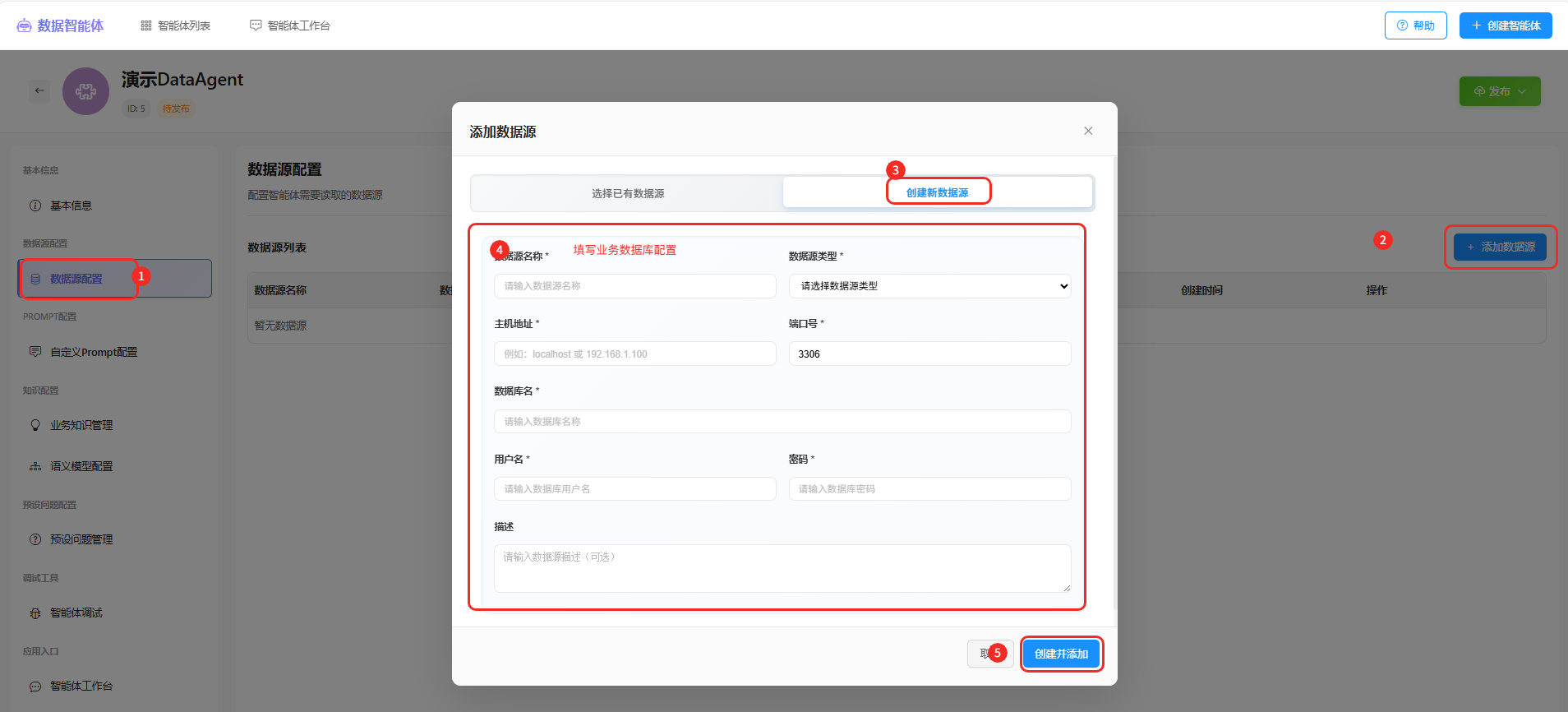Click the bug icon beside 智能体调试
Screen dimensions: 1568x712
(x=35, y=613)
